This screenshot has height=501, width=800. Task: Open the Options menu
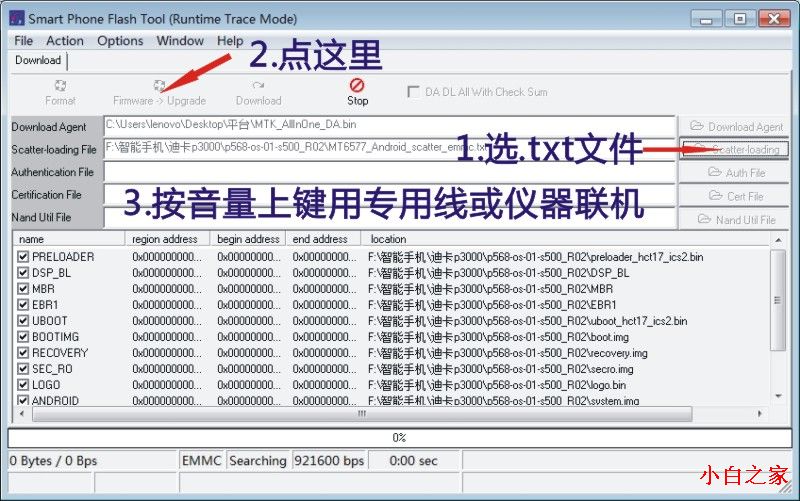coord(120,41)
